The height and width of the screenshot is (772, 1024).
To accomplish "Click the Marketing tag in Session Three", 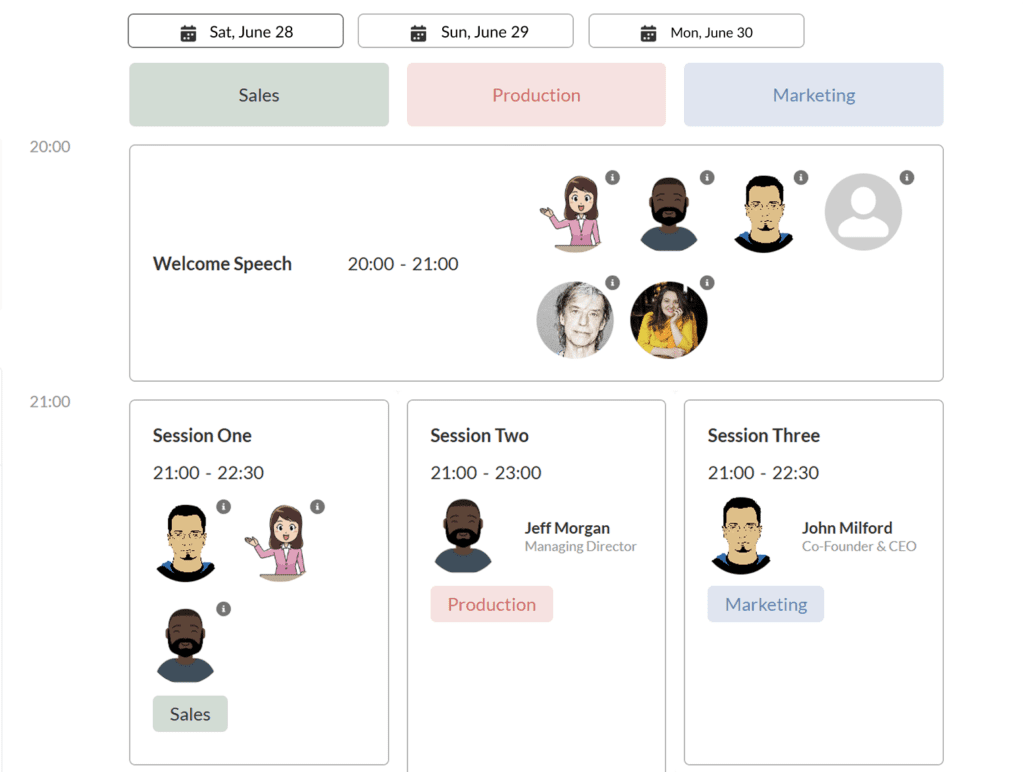I will click(x=766, y=605).
